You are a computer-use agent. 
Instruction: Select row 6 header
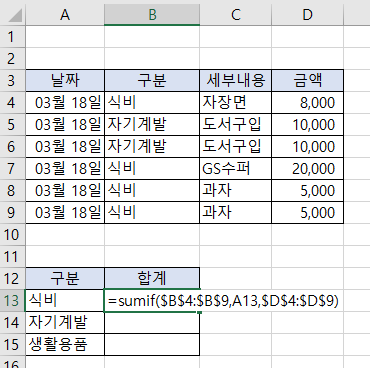click(12, 147)
